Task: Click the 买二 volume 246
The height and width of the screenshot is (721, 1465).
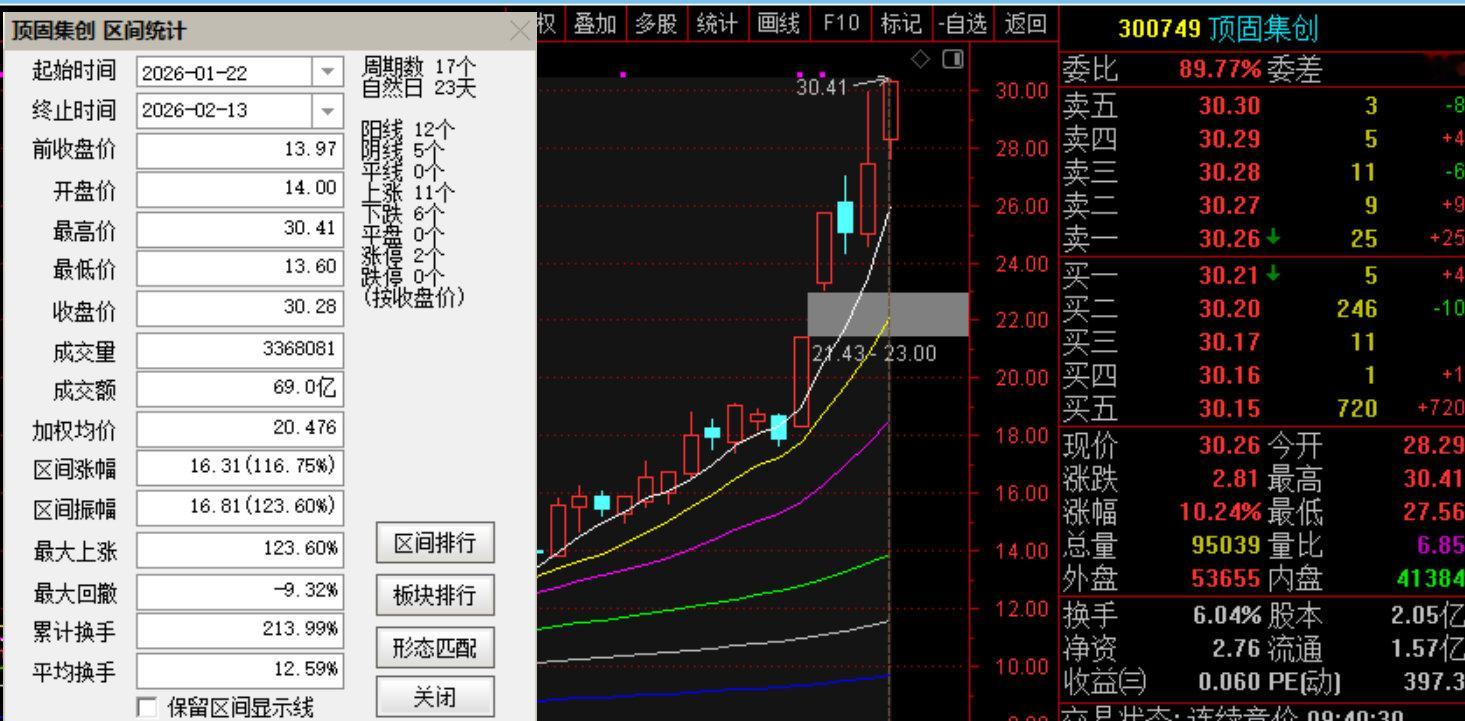Action: pyautogui.click(x=1357, y=308)
